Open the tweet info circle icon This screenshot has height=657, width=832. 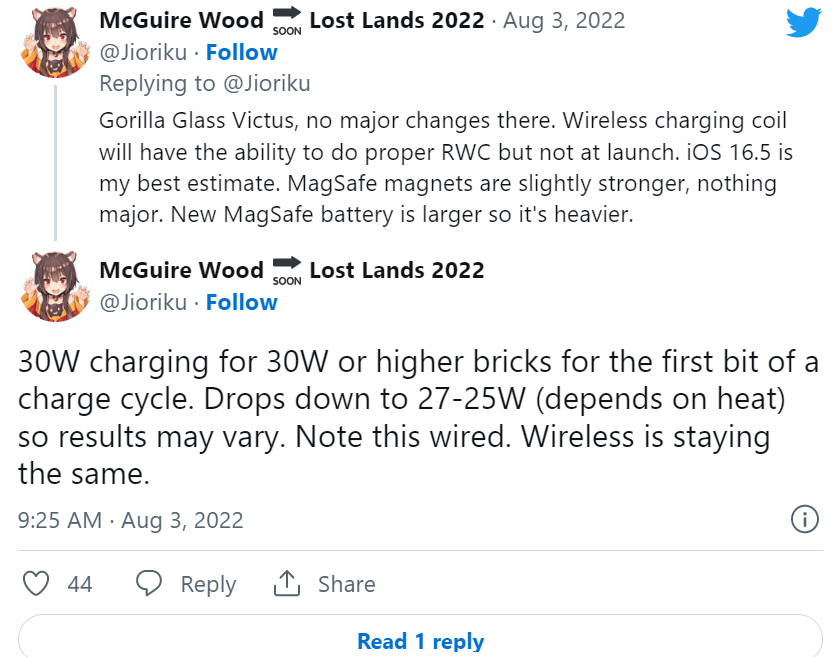[804, 519]
